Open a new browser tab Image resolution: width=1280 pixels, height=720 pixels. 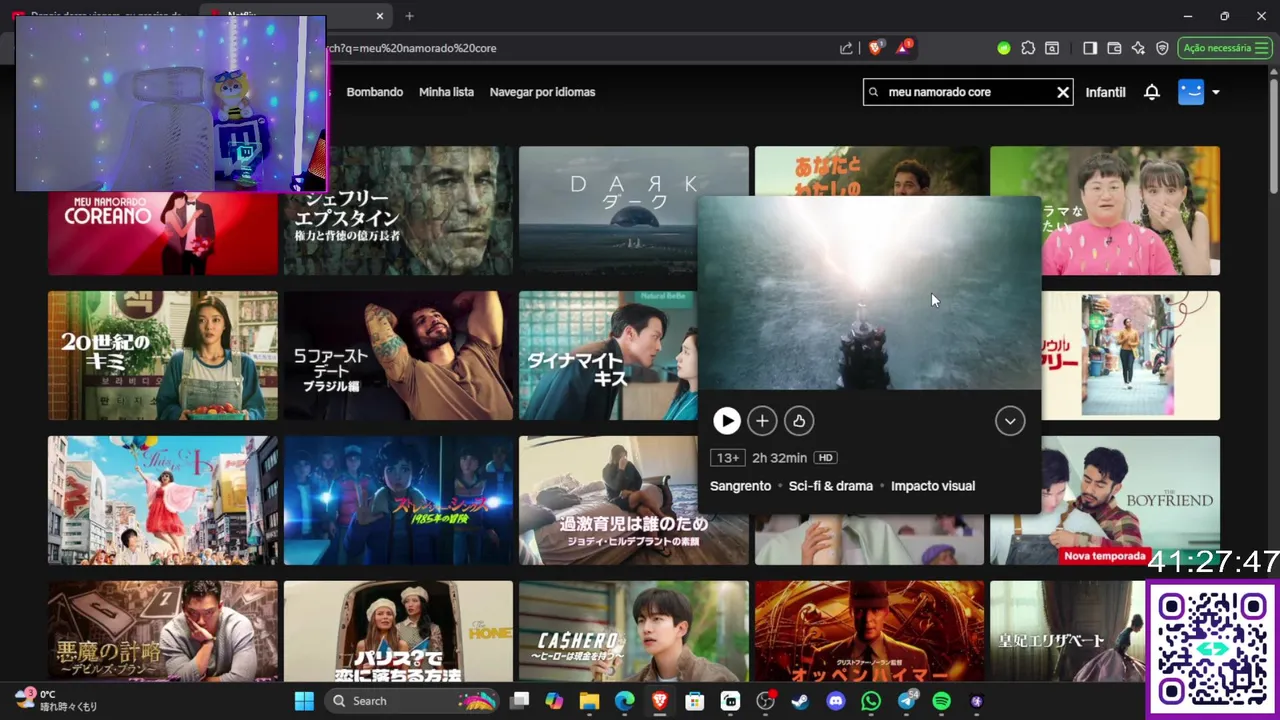(409, 16)
